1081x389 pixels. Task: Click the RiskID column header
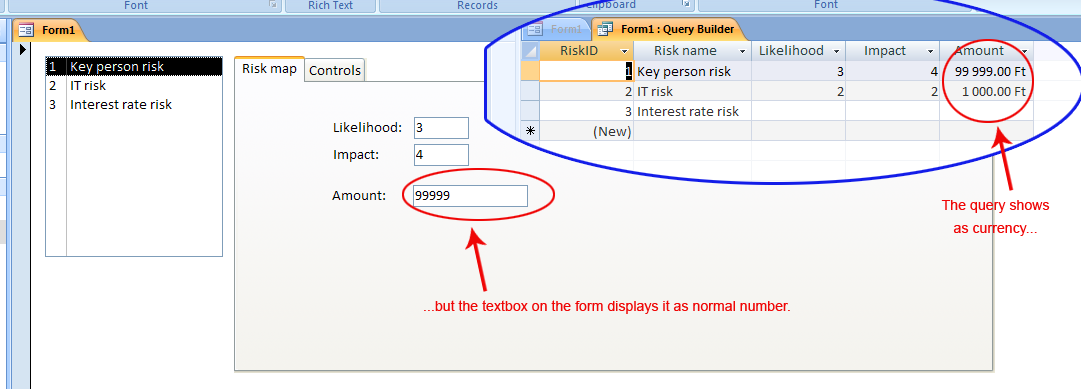coord(586,50)
